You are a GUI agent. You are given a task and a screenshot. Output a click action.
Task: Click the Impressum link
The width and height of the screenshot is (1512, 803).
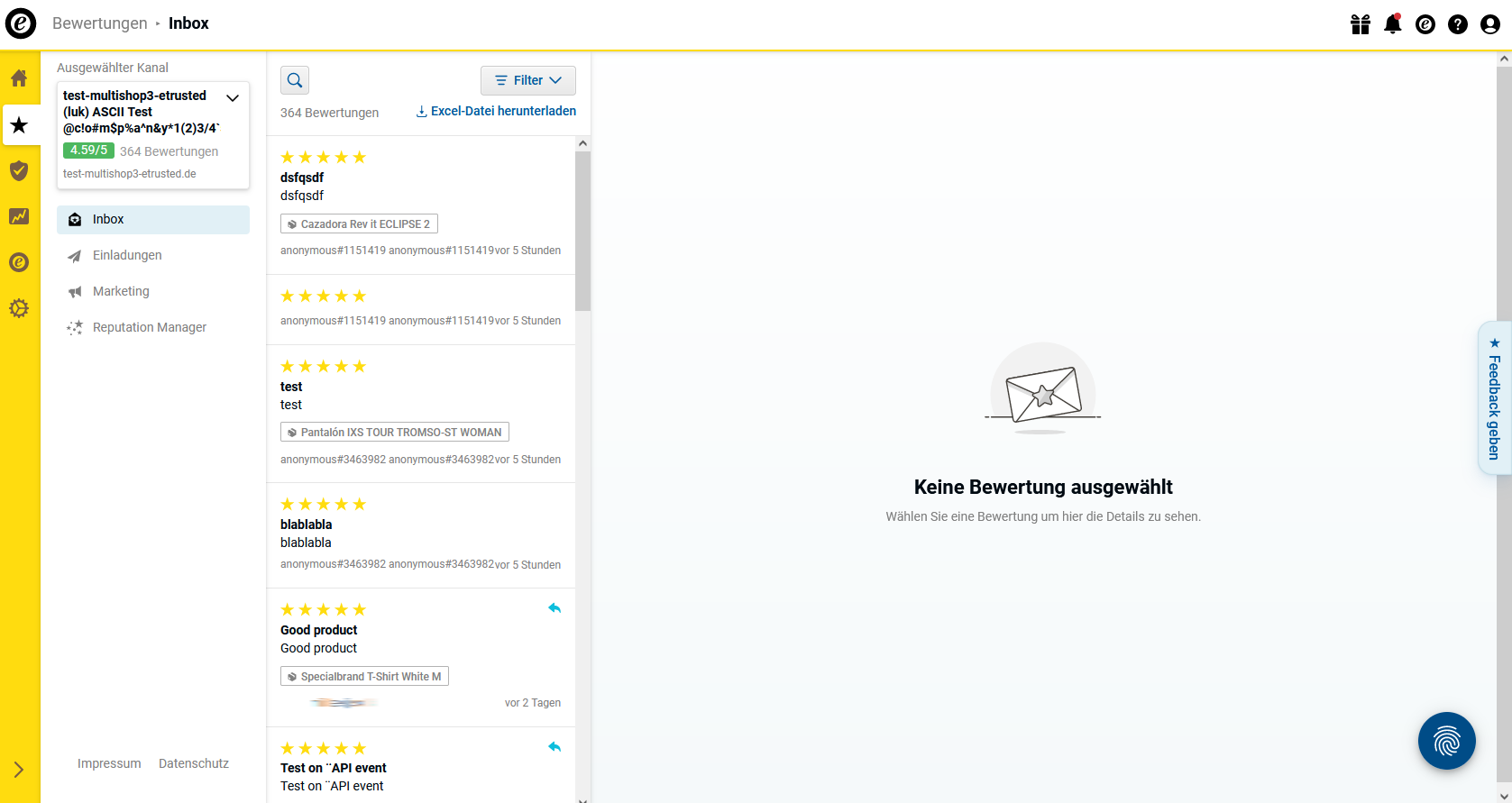109,763
